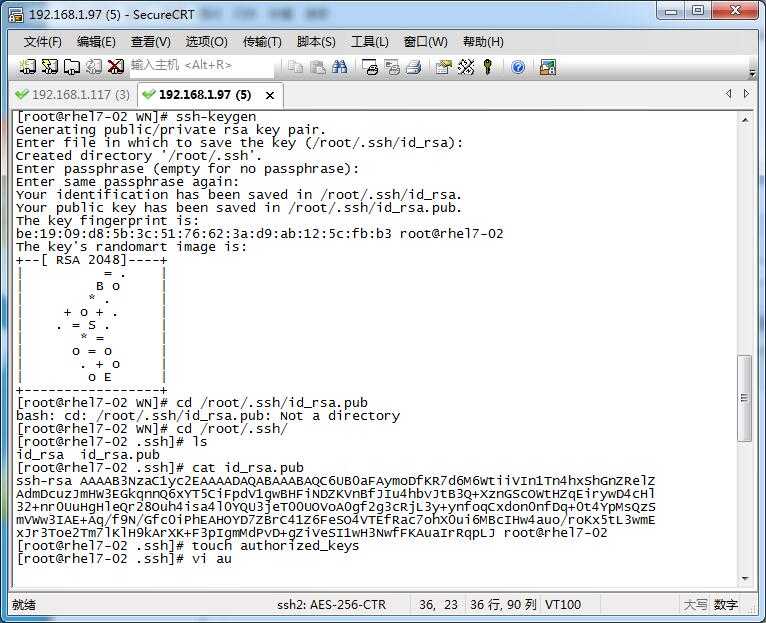Screen dimensions: 766x623
Task: Close the 192.168.1.97 (5) tab
Action: coord(270,95)
